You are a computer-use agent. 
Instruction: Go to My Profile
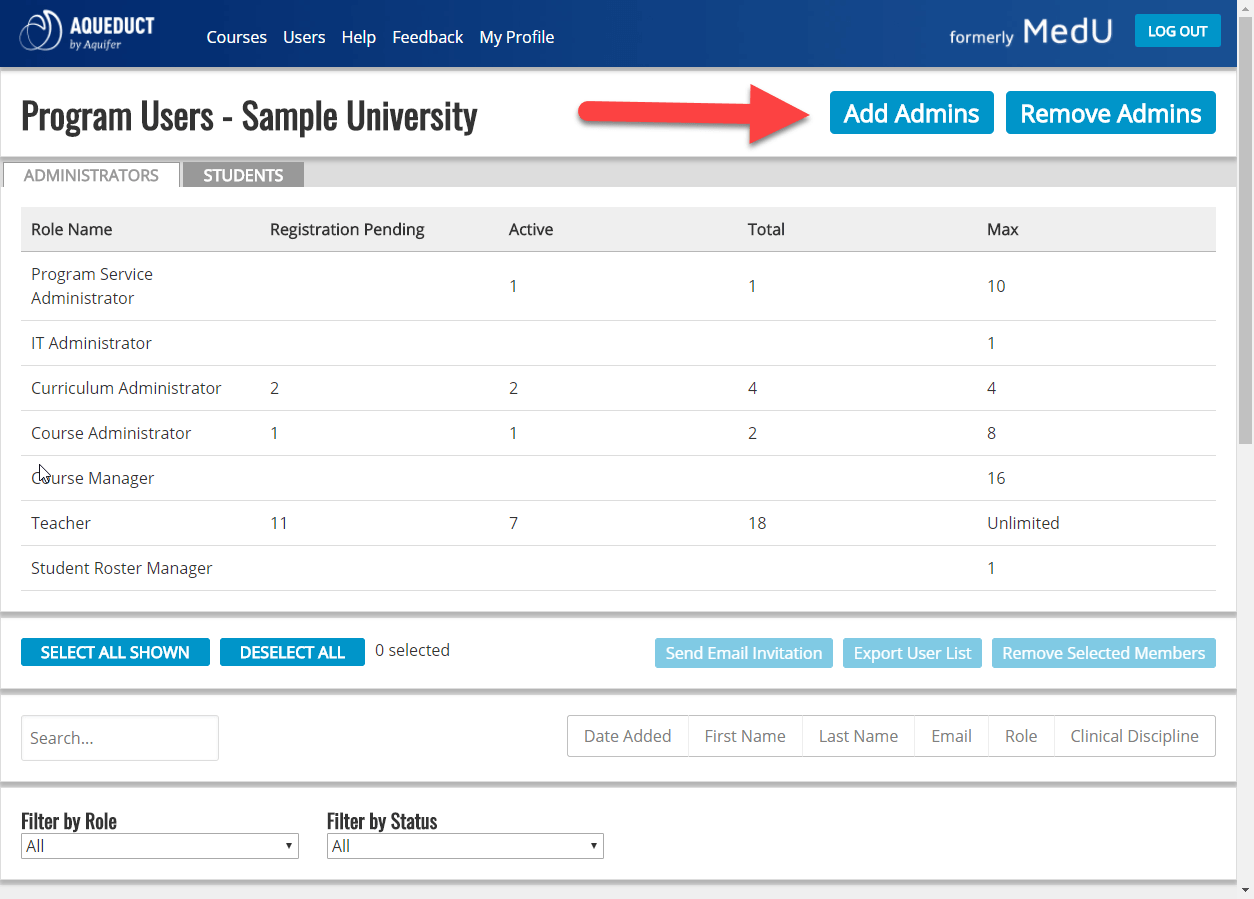(516, 37)
